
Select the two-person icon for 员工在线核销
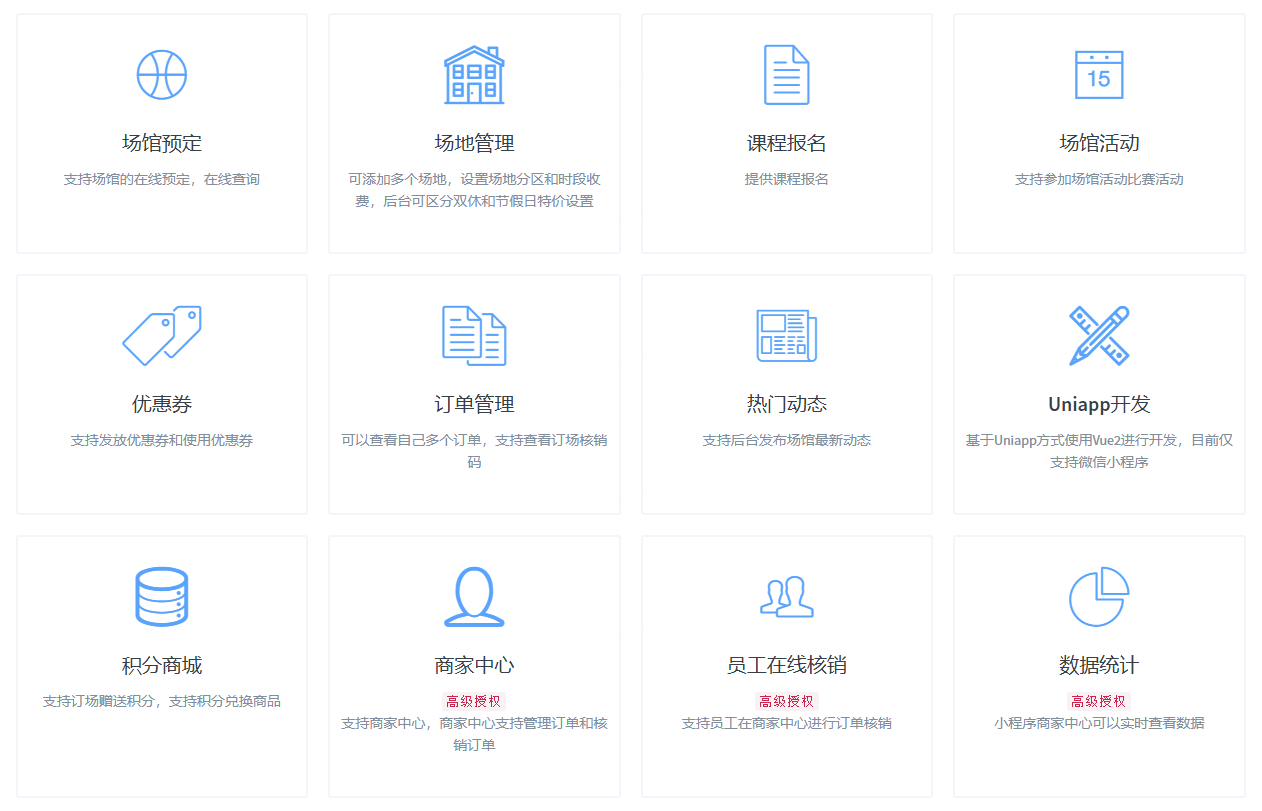(786, 597)
